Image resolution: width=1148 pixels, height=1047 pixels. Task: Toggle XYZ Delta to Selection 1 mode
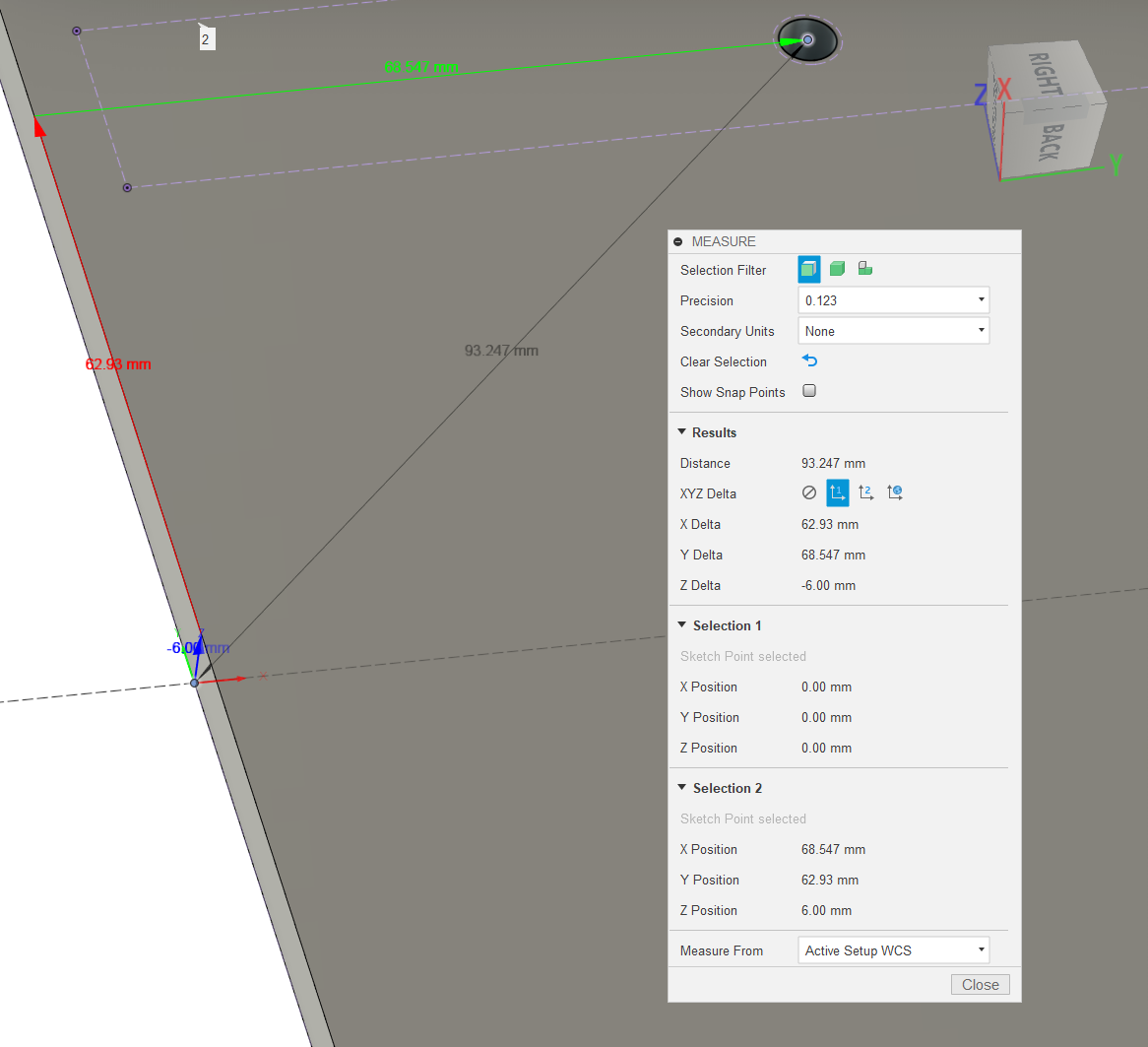pos(837,491)
